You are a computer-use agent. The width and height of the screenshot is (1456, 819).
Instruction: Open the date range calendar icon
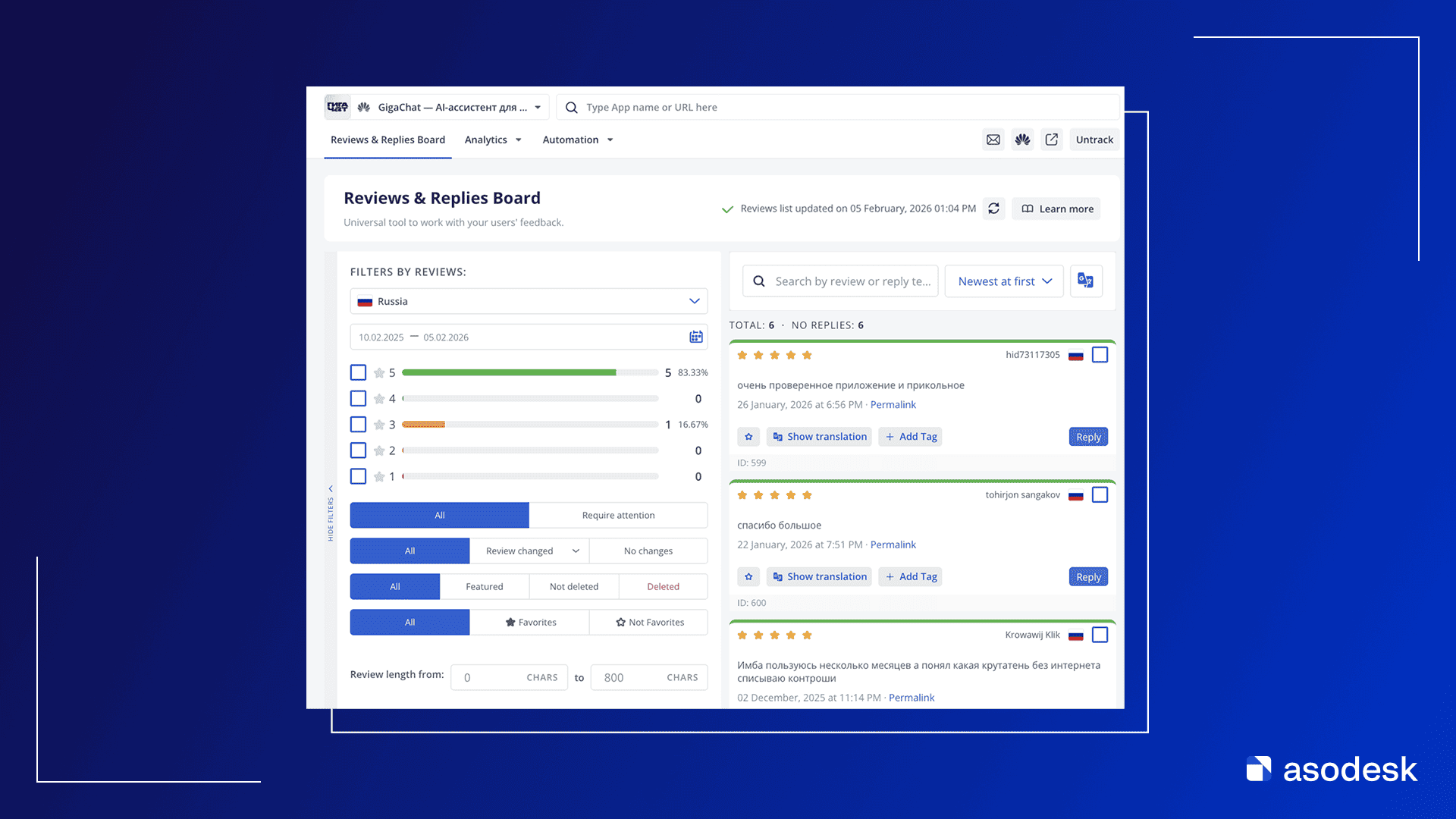(x=695, y=337)
